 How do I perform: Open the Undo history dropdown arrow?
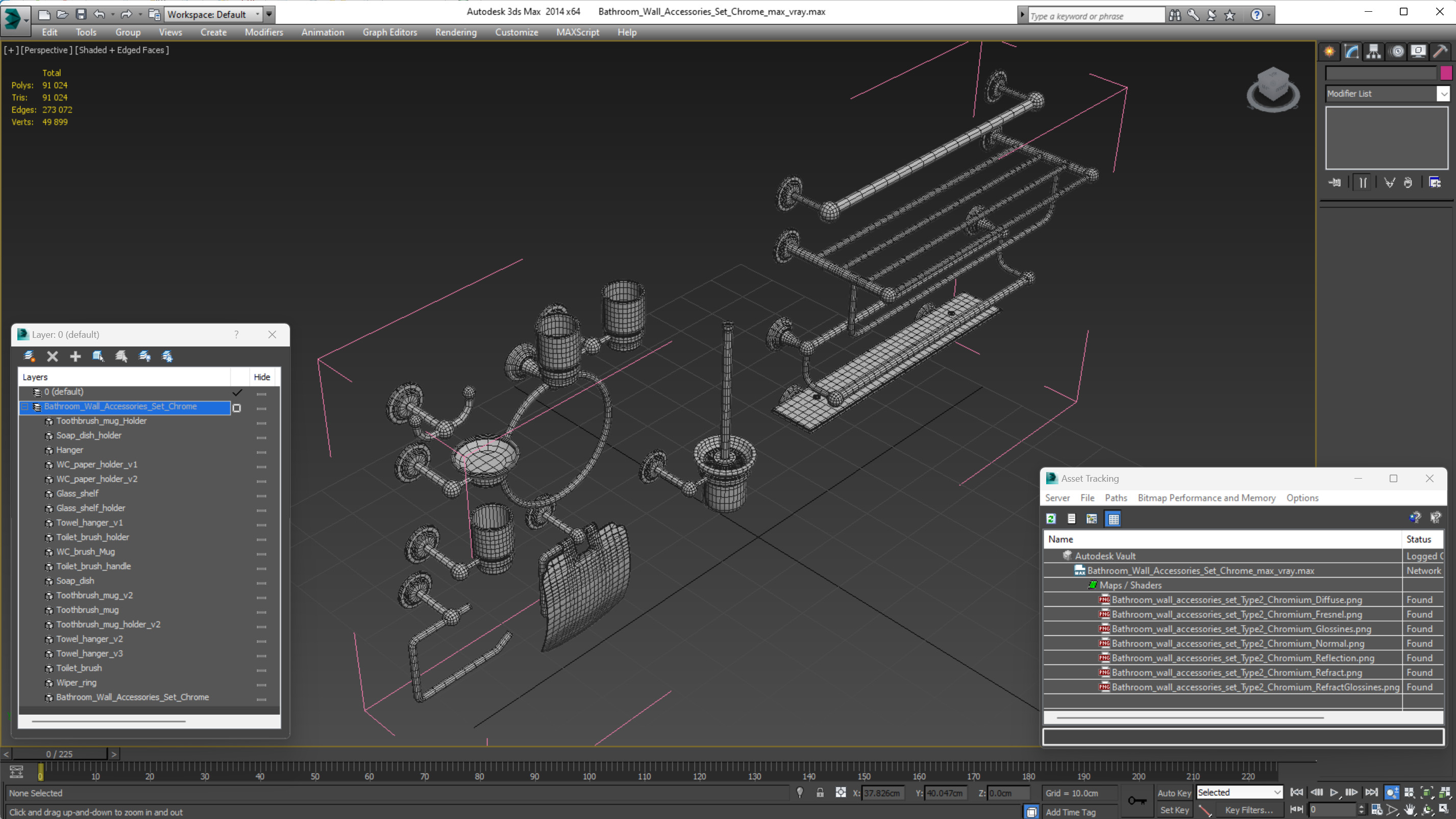pyautogui.click(x=112, y=14)
